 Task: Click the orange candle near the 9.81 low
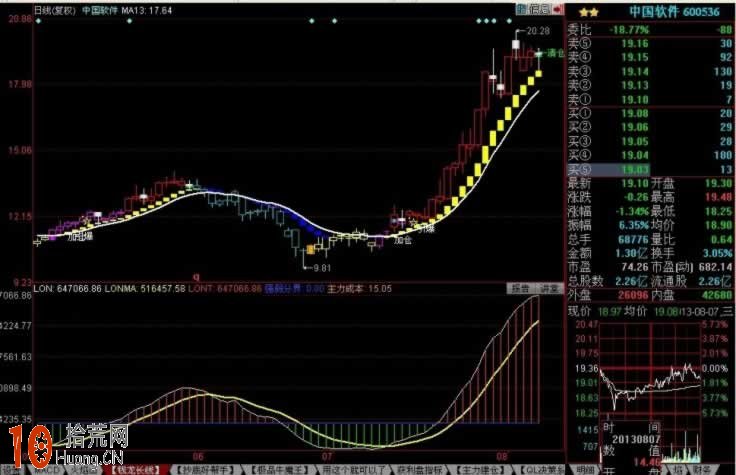pyautogui.click(x=310, y=249)
